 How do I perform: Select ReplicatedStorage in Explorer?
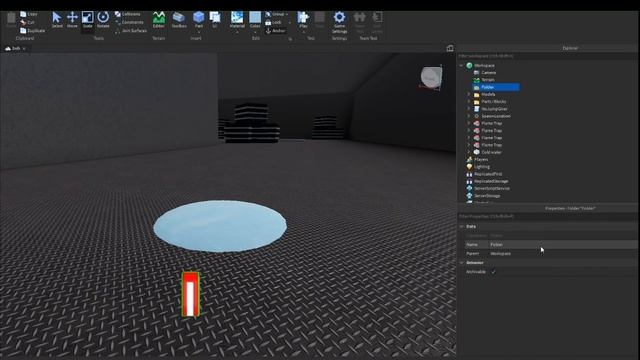491,181
